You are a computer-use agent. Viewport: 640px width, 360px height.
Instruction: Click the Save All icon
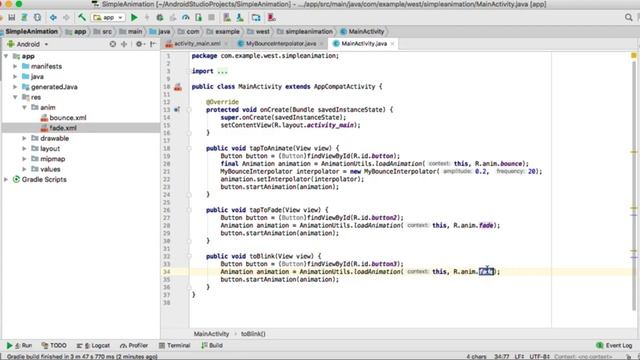click(12, 18)
